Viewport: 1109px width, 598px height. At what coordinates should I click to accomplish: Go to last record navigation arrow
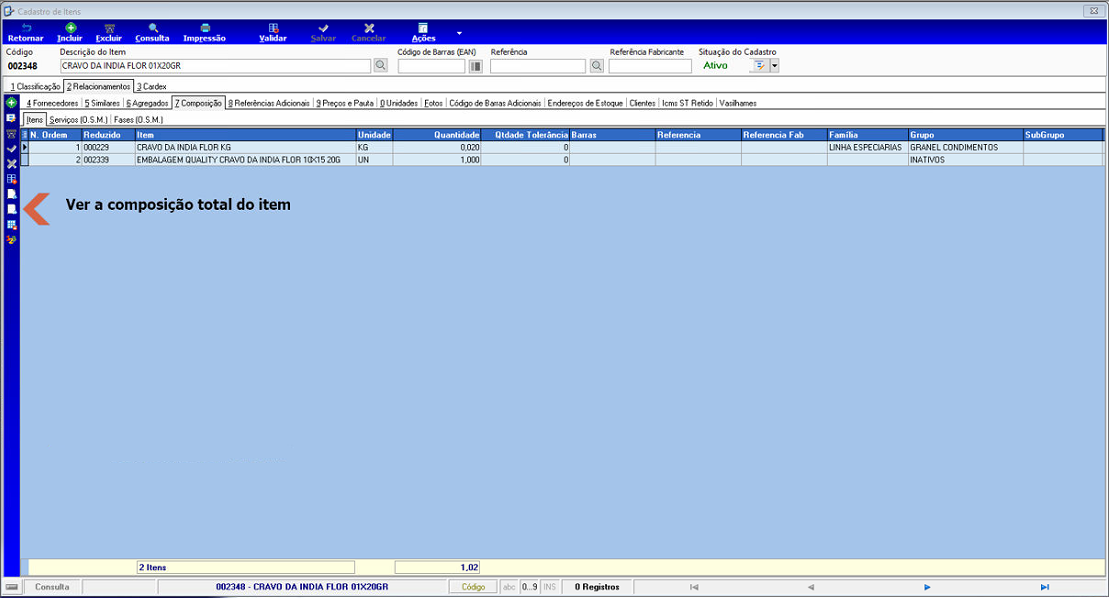pos(1045,587)
